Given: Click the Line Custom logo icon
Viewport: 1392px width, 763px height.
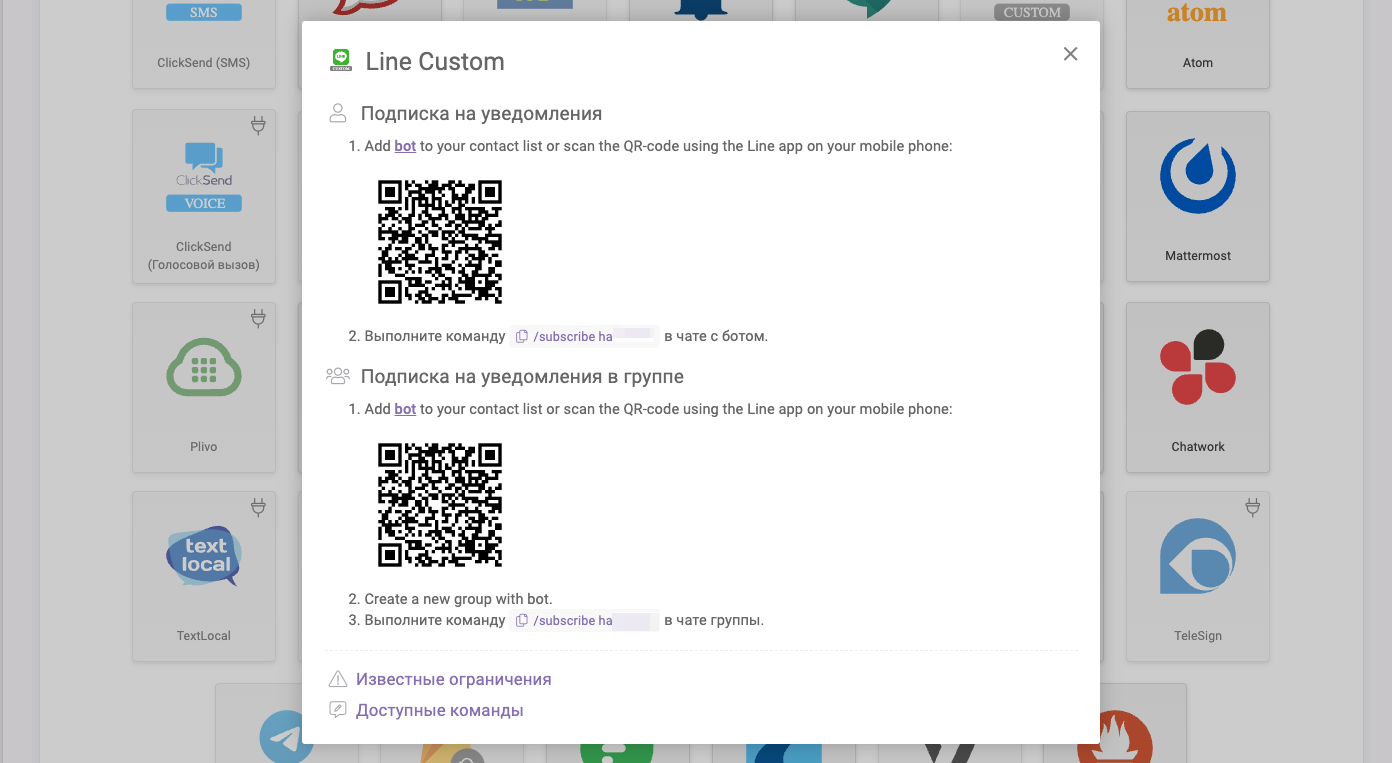Looking at the screenshot, I should click(x=341, y=61).
